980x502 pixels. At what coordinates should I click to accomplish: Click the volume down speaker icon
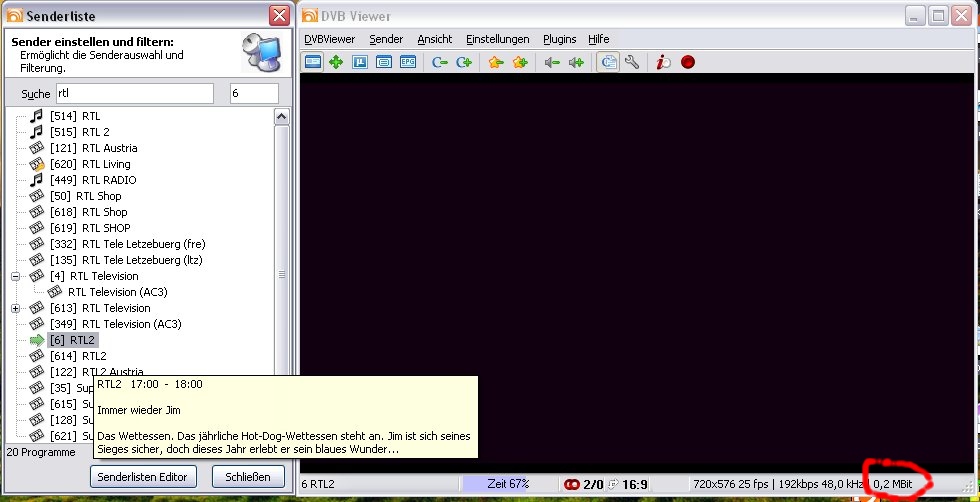click(551, 62)
